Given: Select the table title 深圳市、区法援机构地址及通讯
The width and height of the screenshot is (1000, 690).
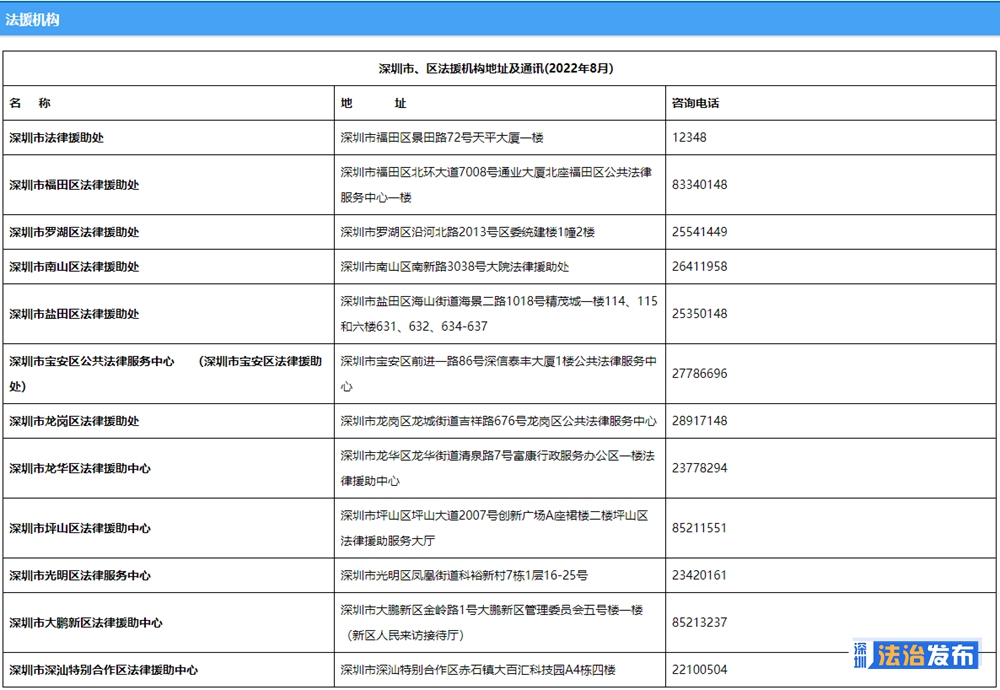Looking at the screenshot, I should coord(495,69).
